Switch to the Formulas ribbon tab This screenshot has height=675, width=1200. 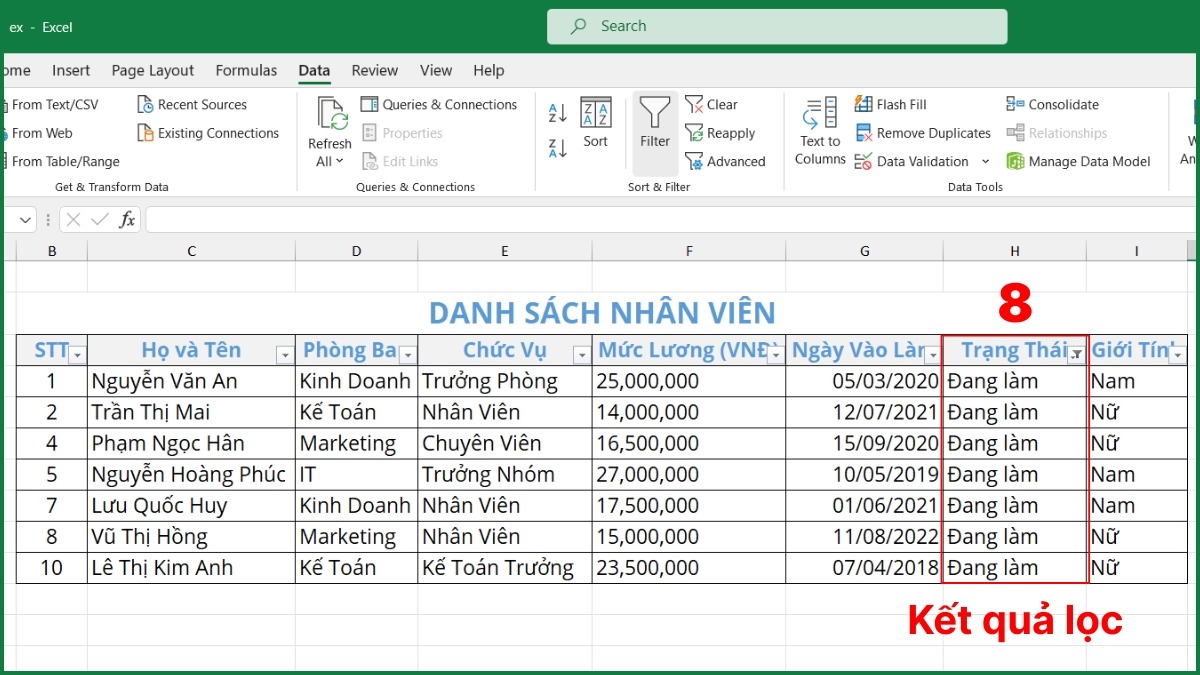click(x=246, y=70)
